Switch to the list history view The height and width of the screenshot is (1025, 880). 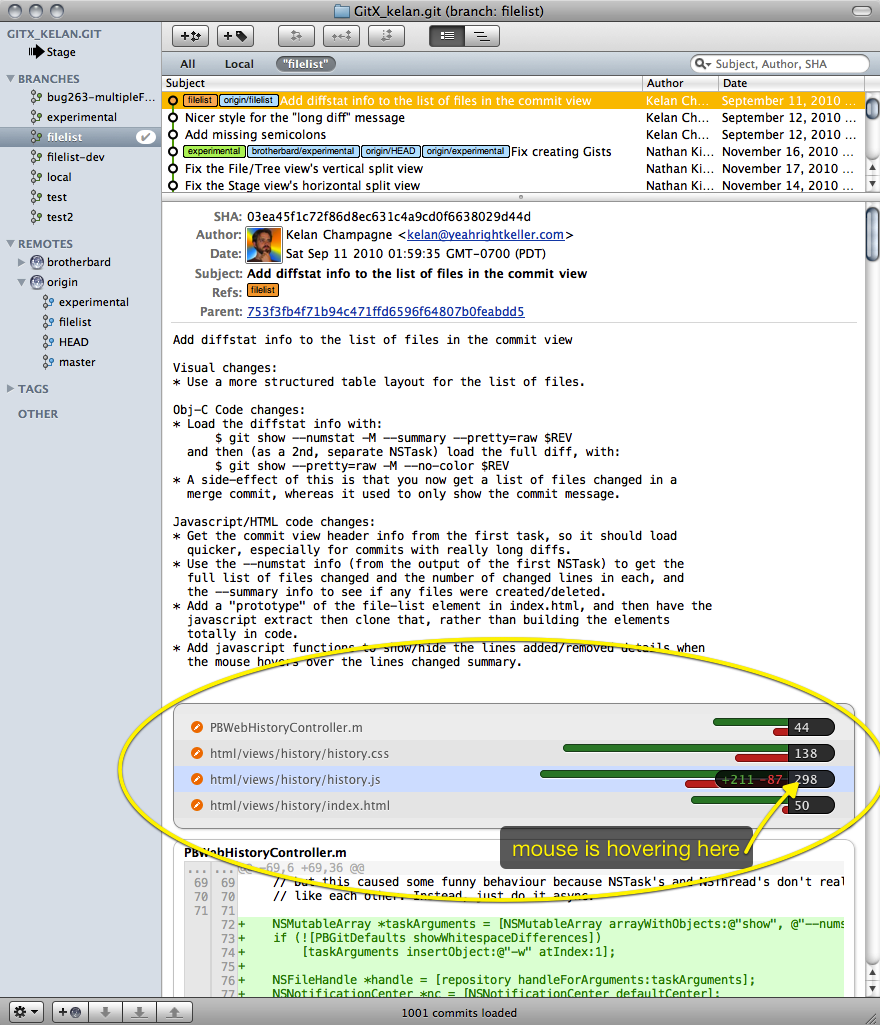coord(446,36)
